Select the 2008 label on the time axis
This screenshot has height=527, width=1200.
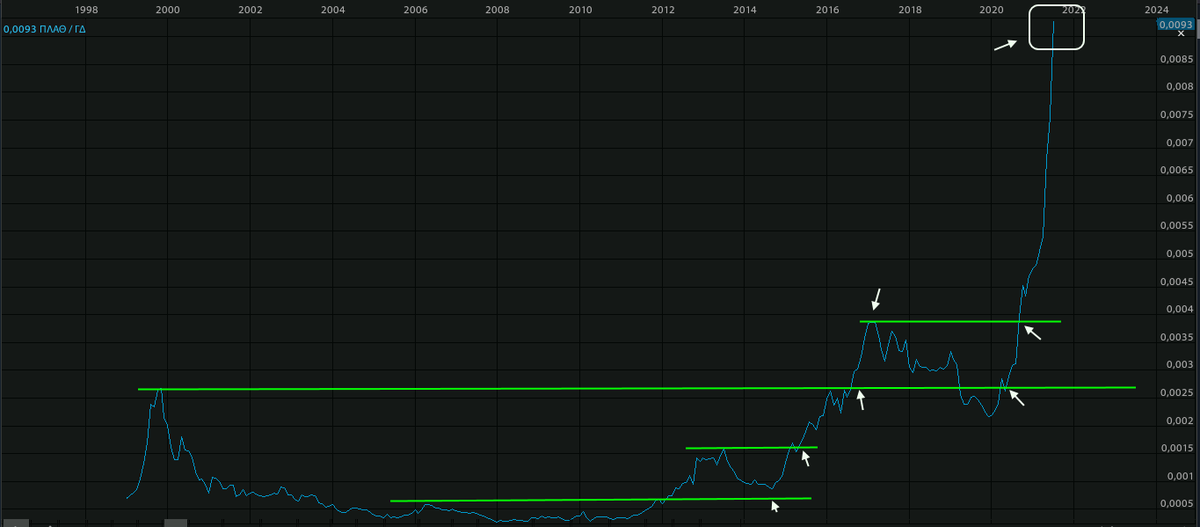pos(497,9)
